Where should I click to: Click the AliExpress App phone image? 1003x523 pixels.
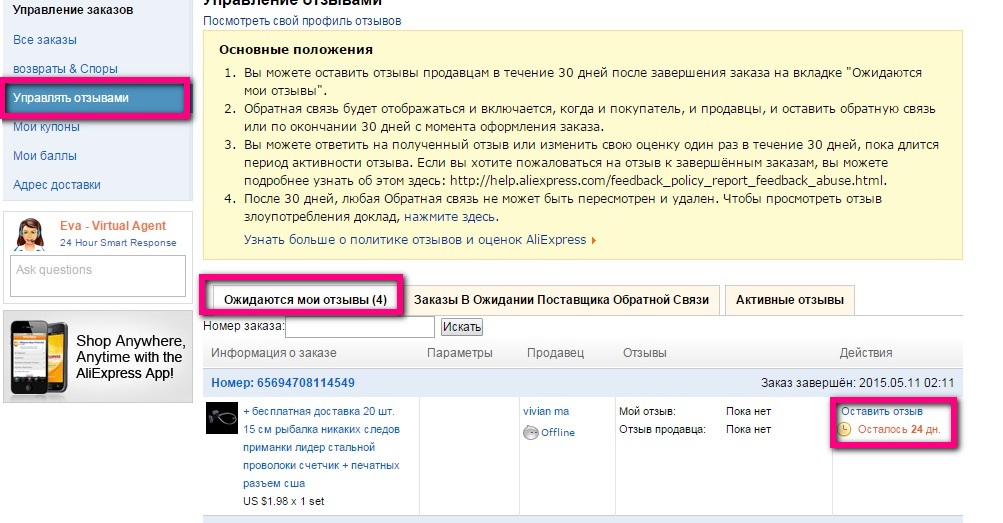point(37,356)
